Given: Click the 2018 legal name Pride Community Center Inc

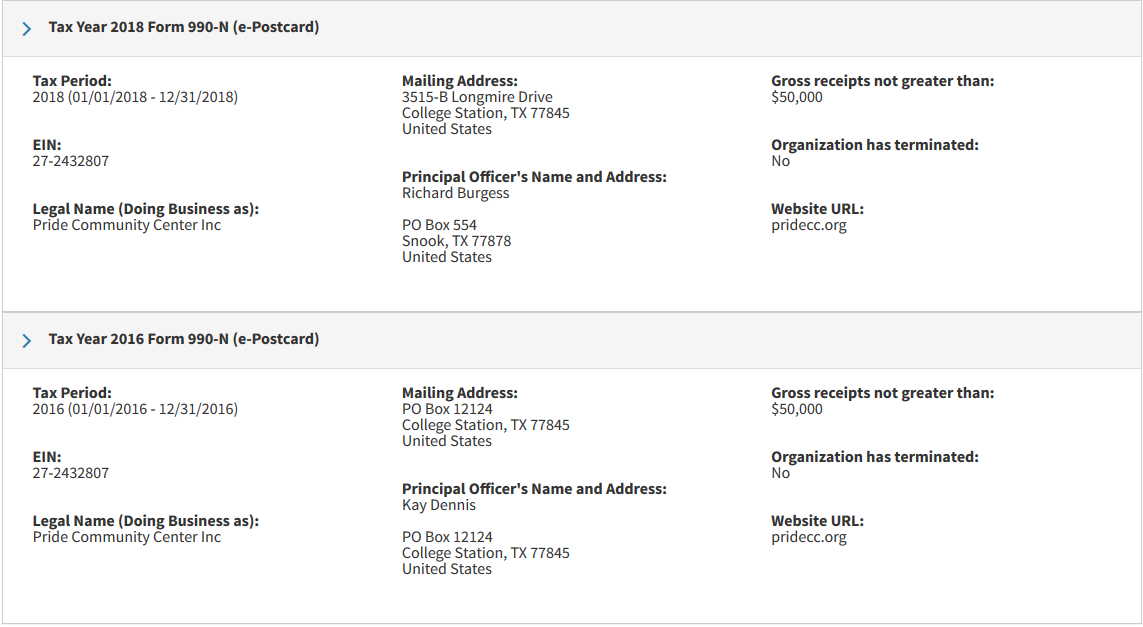Looking at the screenshot, I should 127,225.
